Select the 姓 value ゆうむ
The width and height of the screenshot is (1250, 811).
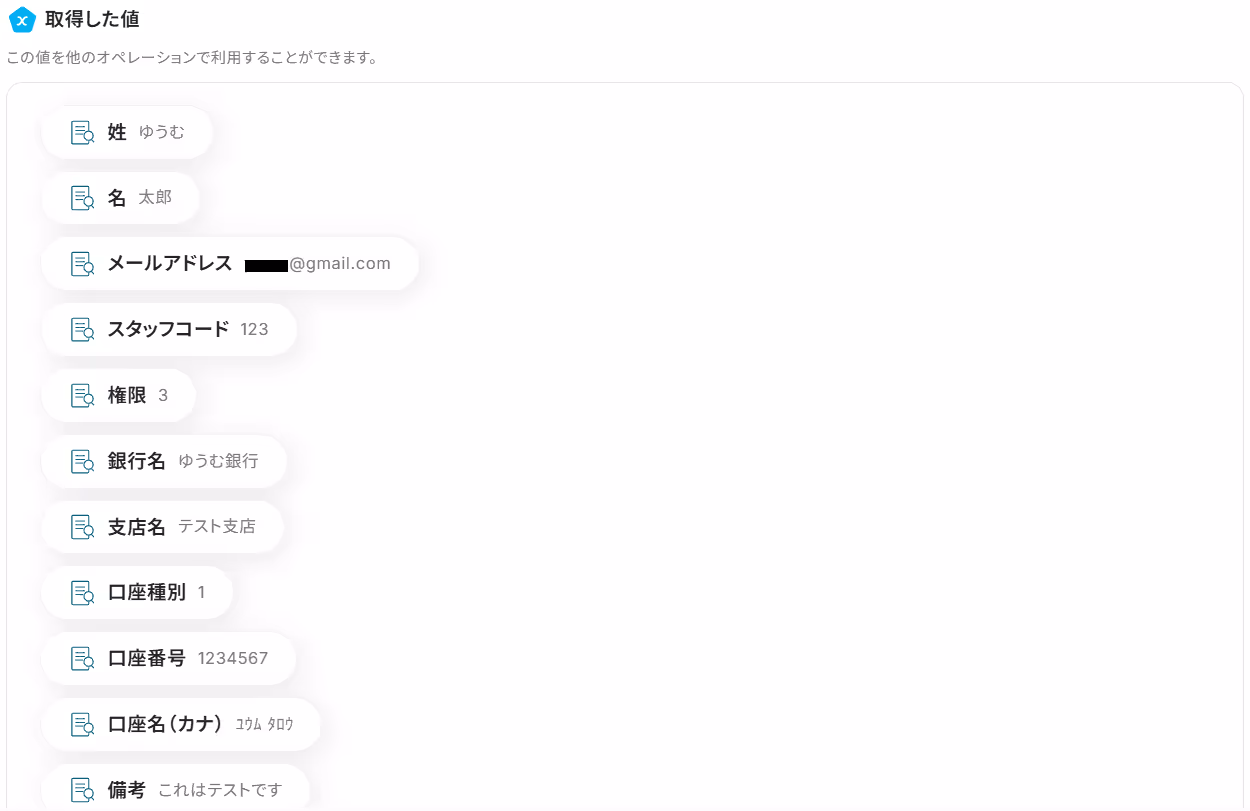(x=162, y=132)
